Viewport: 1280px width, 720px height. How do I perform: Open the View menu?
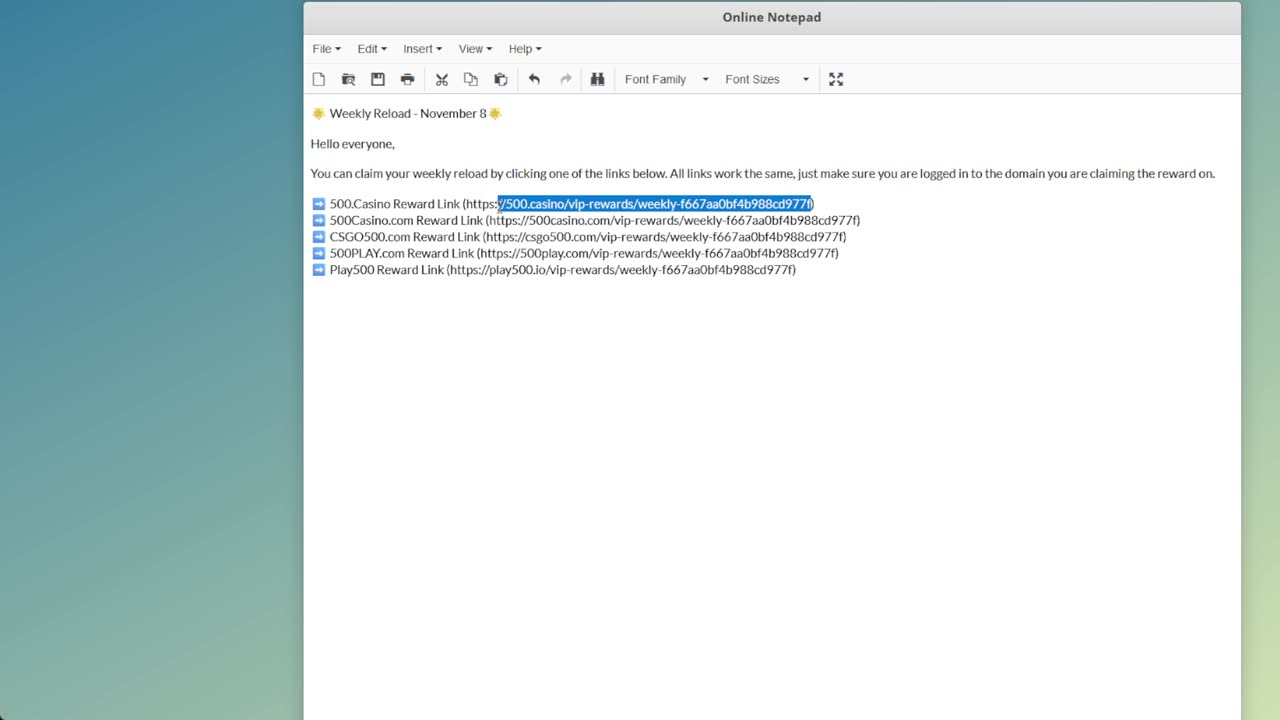pyautogui.click(x=475, y=48)
